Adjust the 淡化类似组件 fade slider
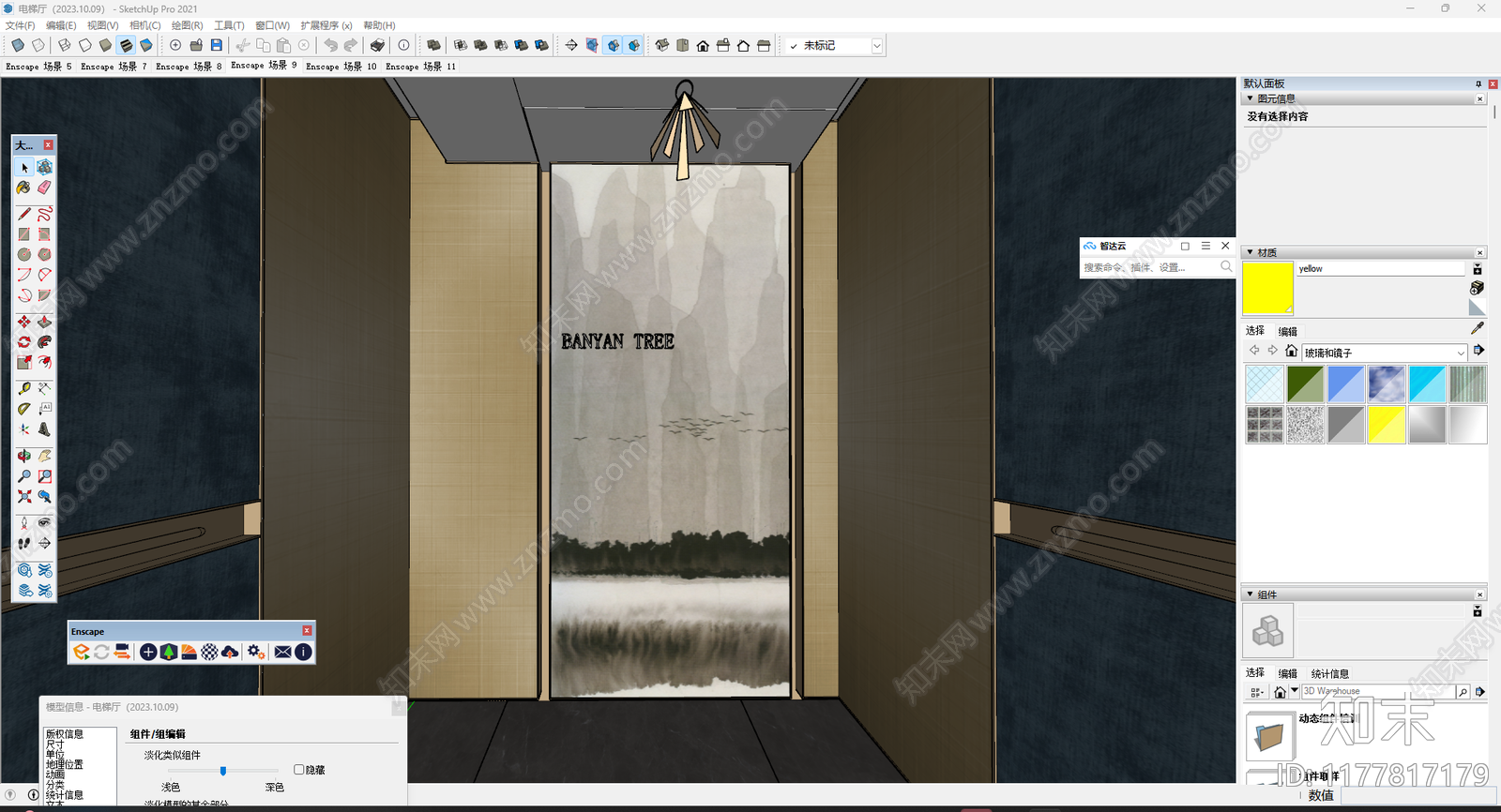Viewport: 1501px width, 812px height. (223, 771)
